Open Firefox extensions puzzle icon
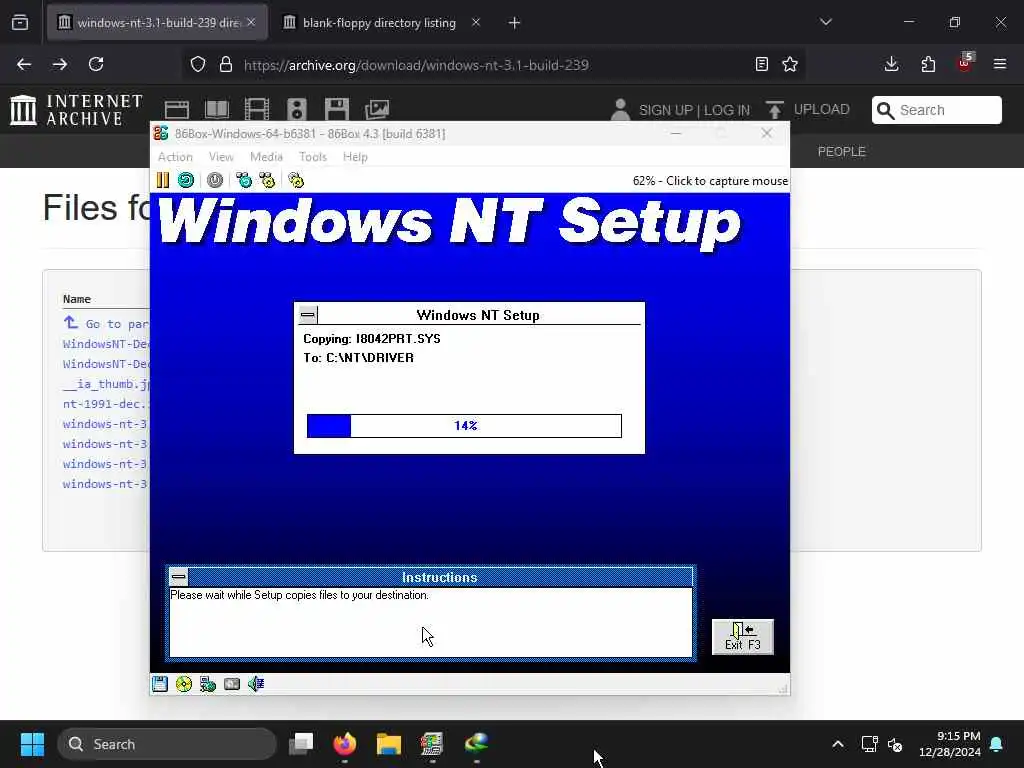 click(928, 64)
